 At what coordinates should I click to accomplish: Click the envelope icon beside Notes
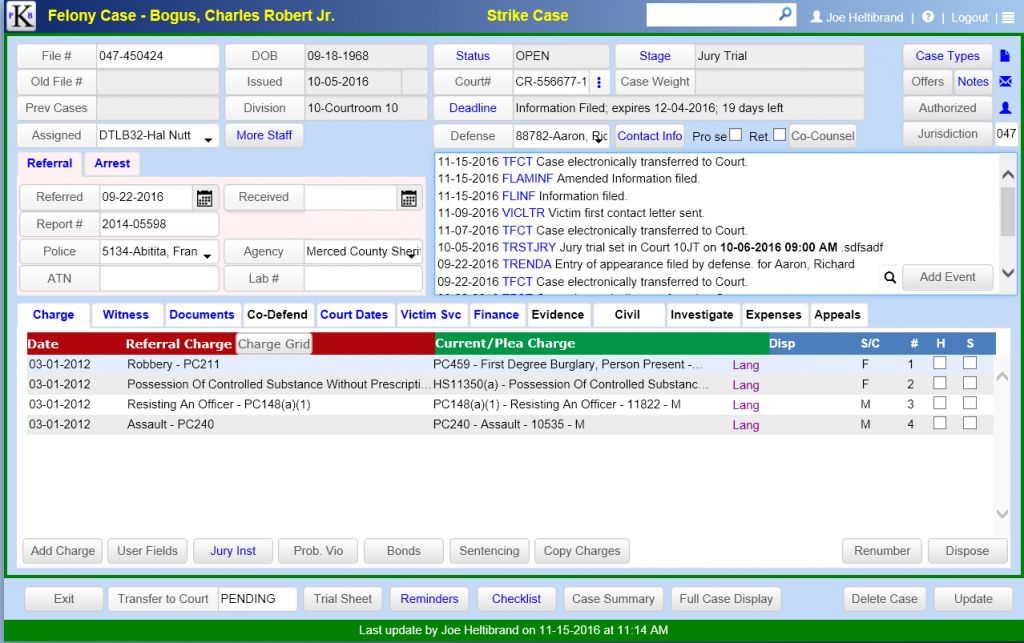tap(1005, 81)
